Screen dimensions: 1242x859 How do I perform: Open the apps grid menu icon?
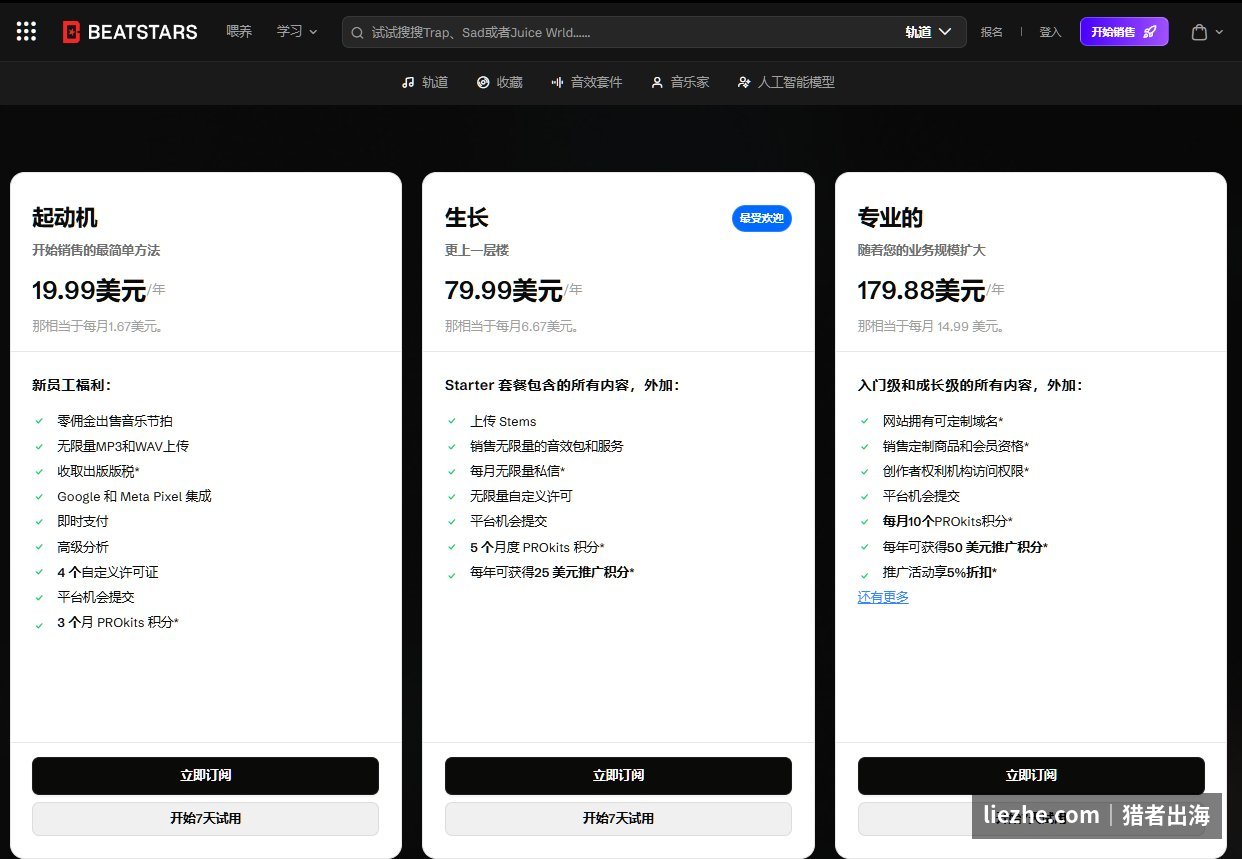(x=26, y=32)
